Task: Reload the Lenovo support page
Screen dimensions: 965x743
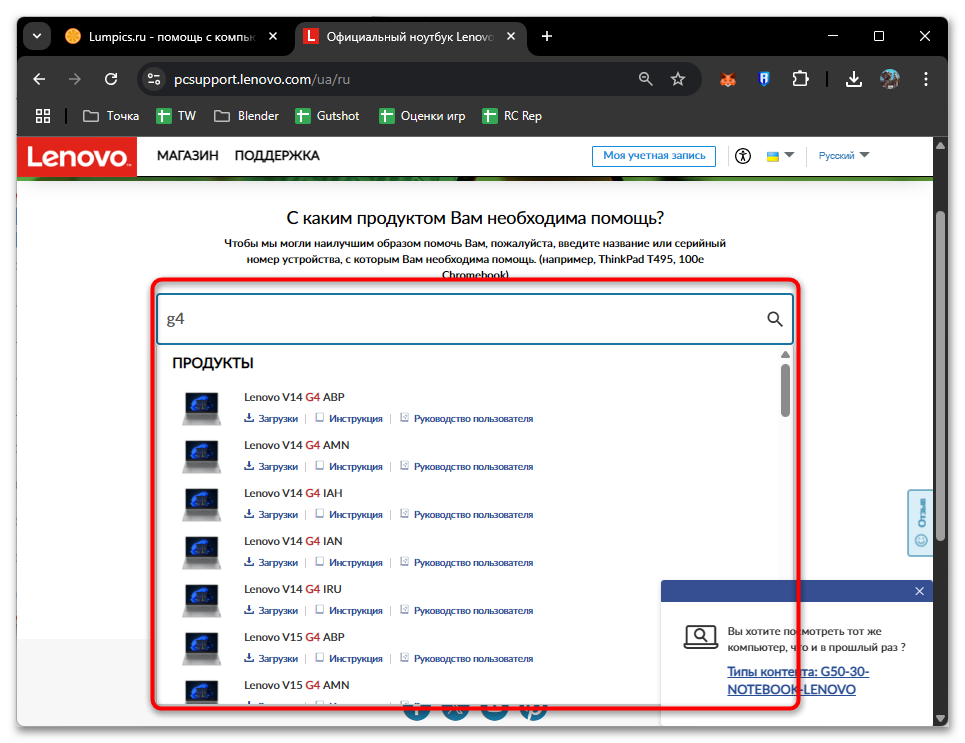Action: 111,79
